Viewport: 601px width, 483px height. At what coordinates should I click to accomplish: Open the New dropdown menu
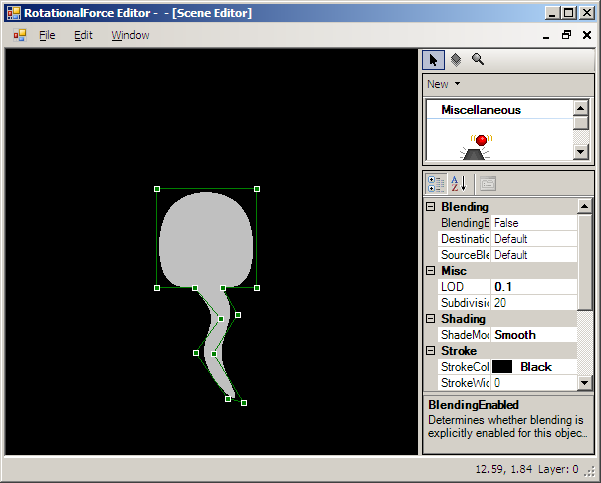click(x=443, y=84)
